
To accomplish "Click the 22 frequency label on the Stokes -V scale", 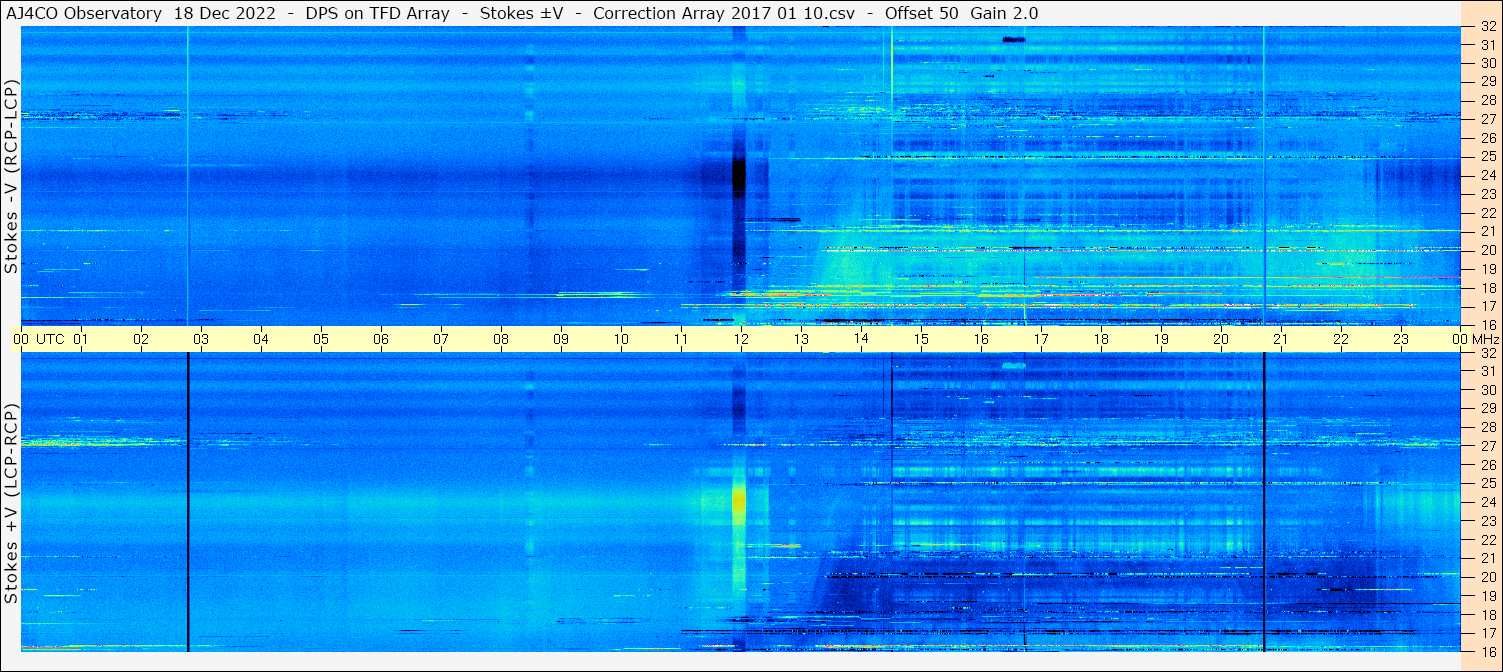I will 1487,213.
